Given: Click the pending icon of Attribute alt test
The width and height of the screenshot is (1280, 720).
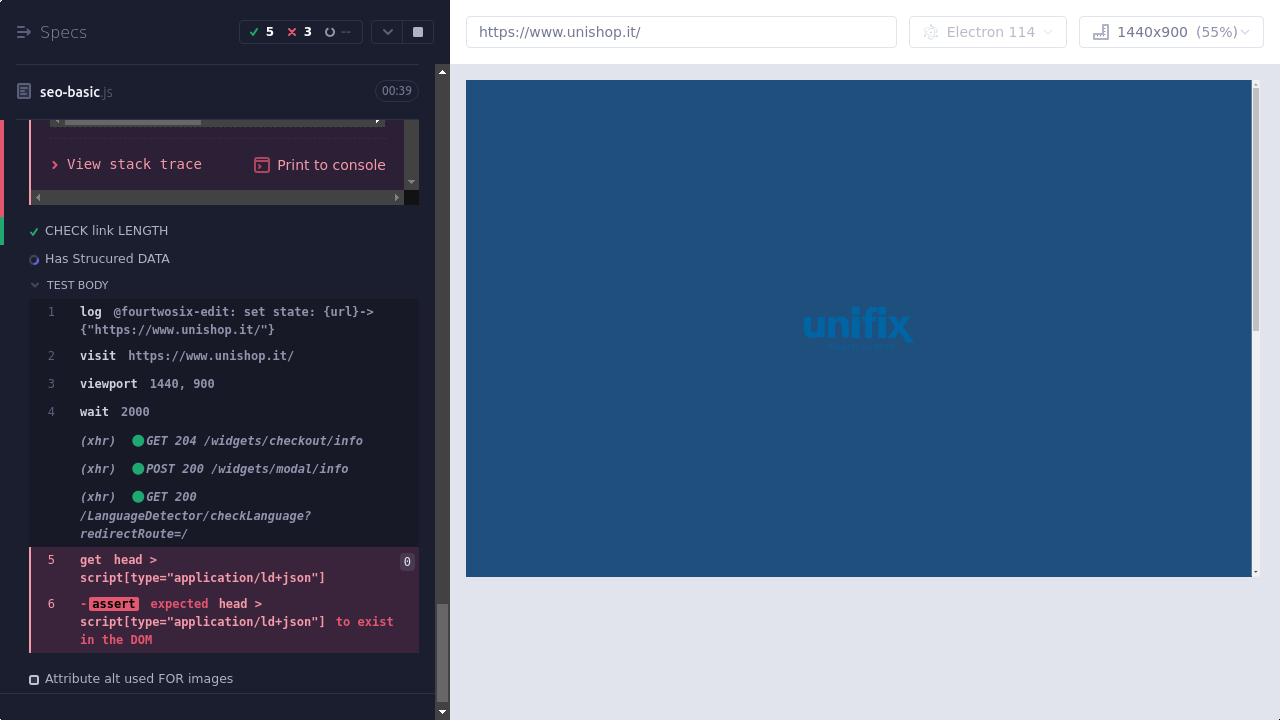Looking at the screenshot, I should coord(34,680).
